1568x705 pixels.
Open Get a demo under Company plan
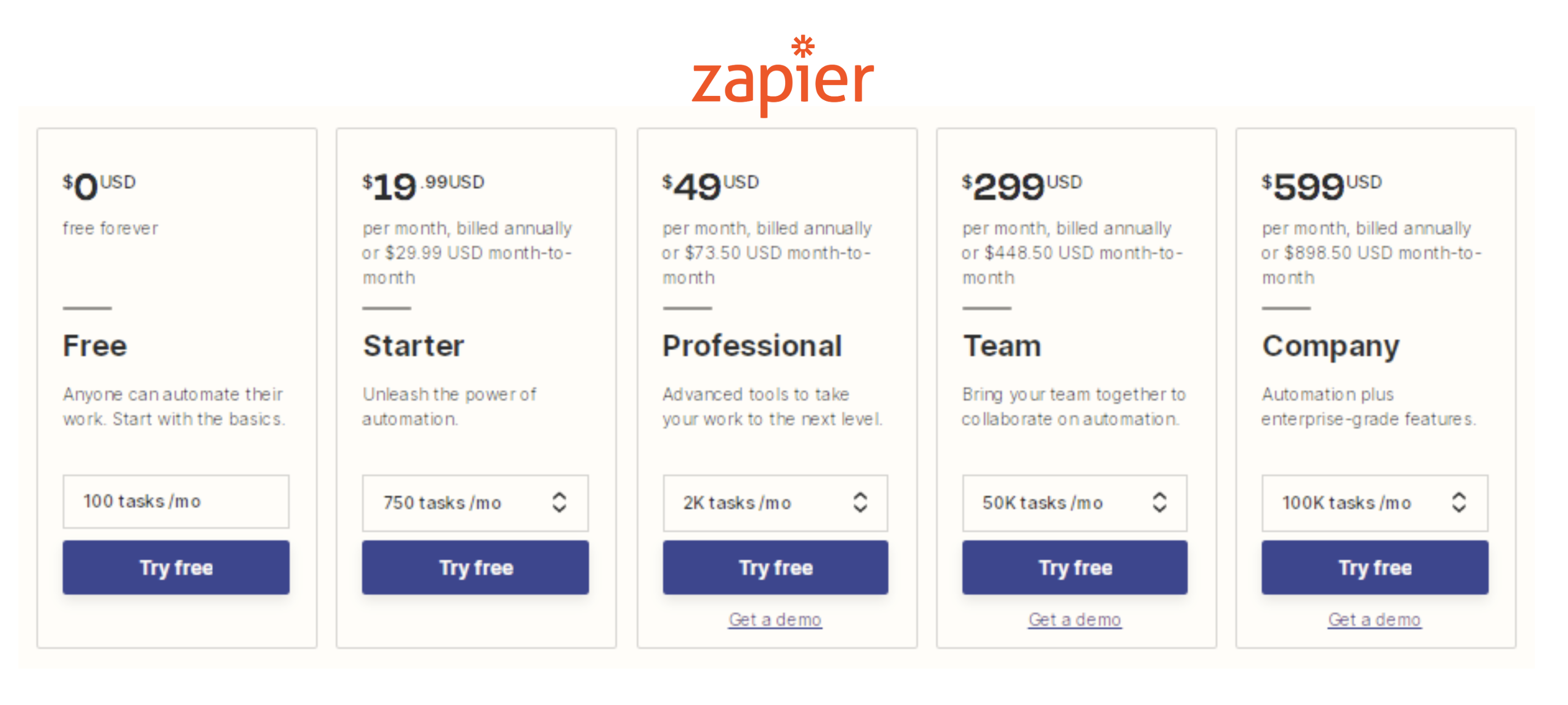pos(1374,619)
